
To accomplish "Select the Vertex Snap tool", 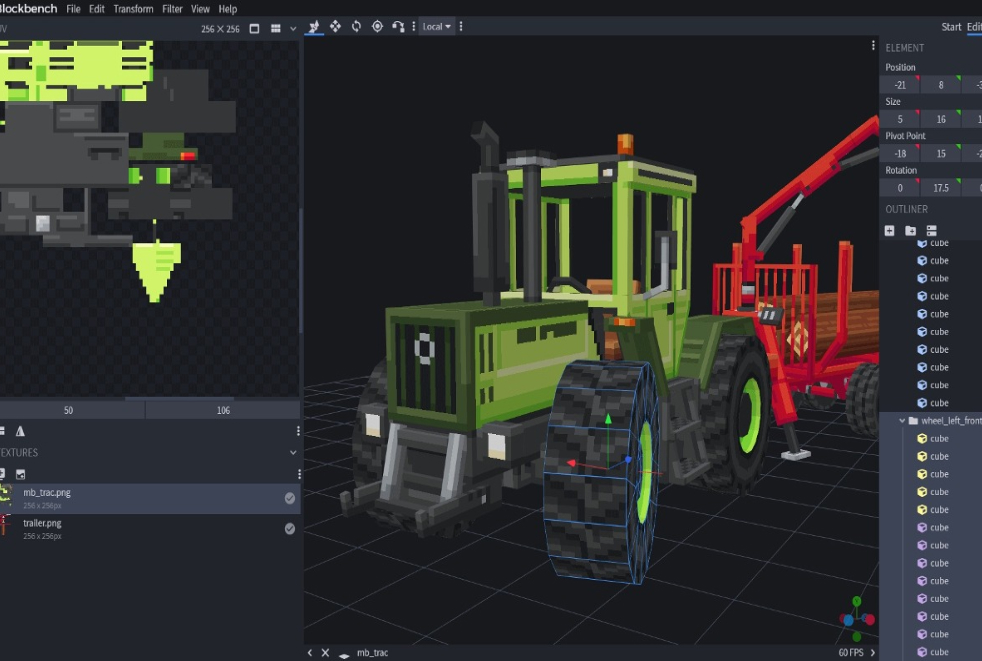I will pyautogui.click(x=398, y=26).
